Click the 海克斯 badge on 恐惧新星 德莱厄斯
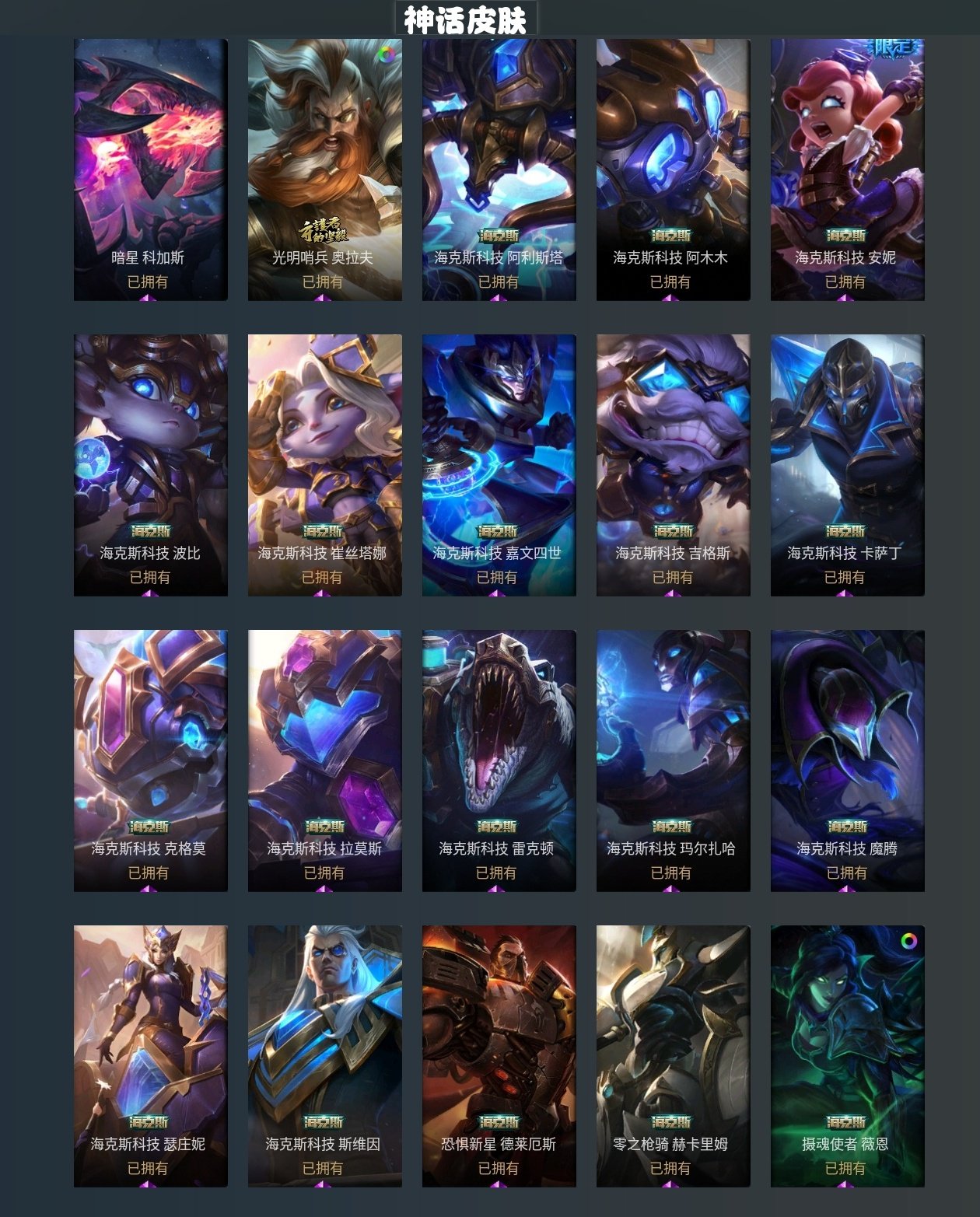980x1217 pixels. coord(499,1122)
